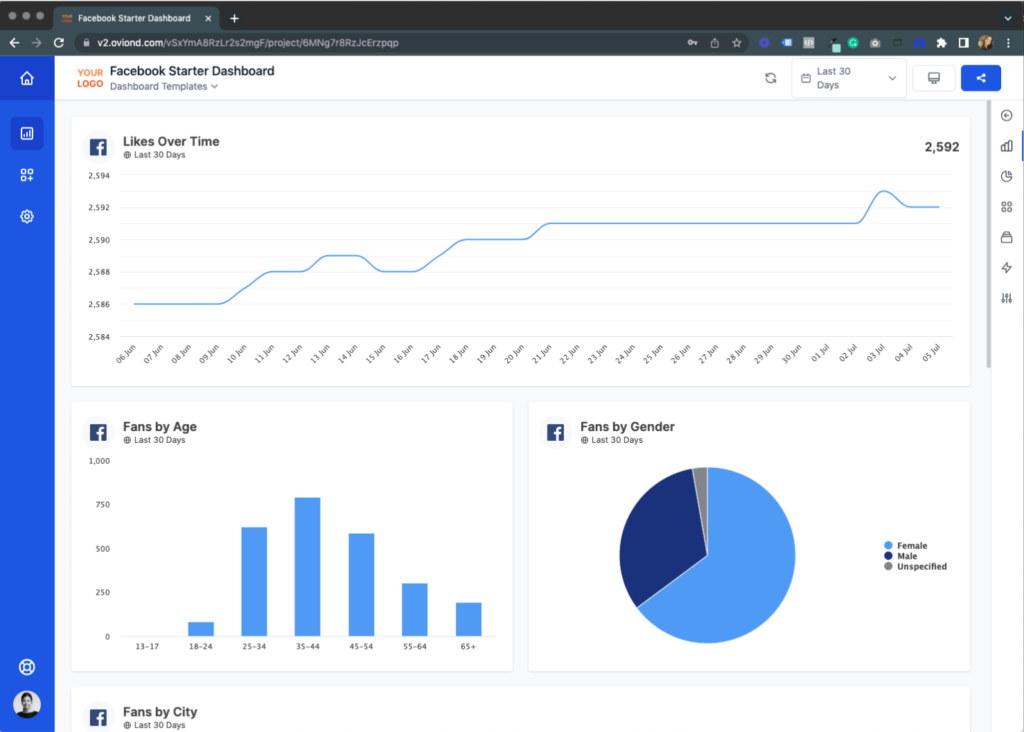Open the sliders adjustment icon in right toolbar
The image size is (1024, 732).
point(1006,298)
